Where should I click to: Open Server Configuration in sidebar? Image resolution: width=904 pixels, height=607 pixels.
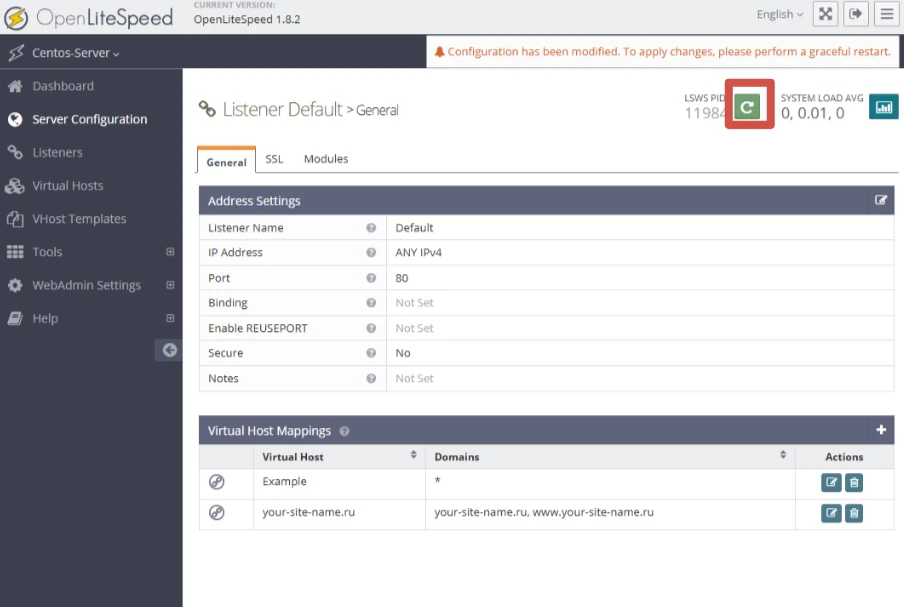click(x=89, y=119)
